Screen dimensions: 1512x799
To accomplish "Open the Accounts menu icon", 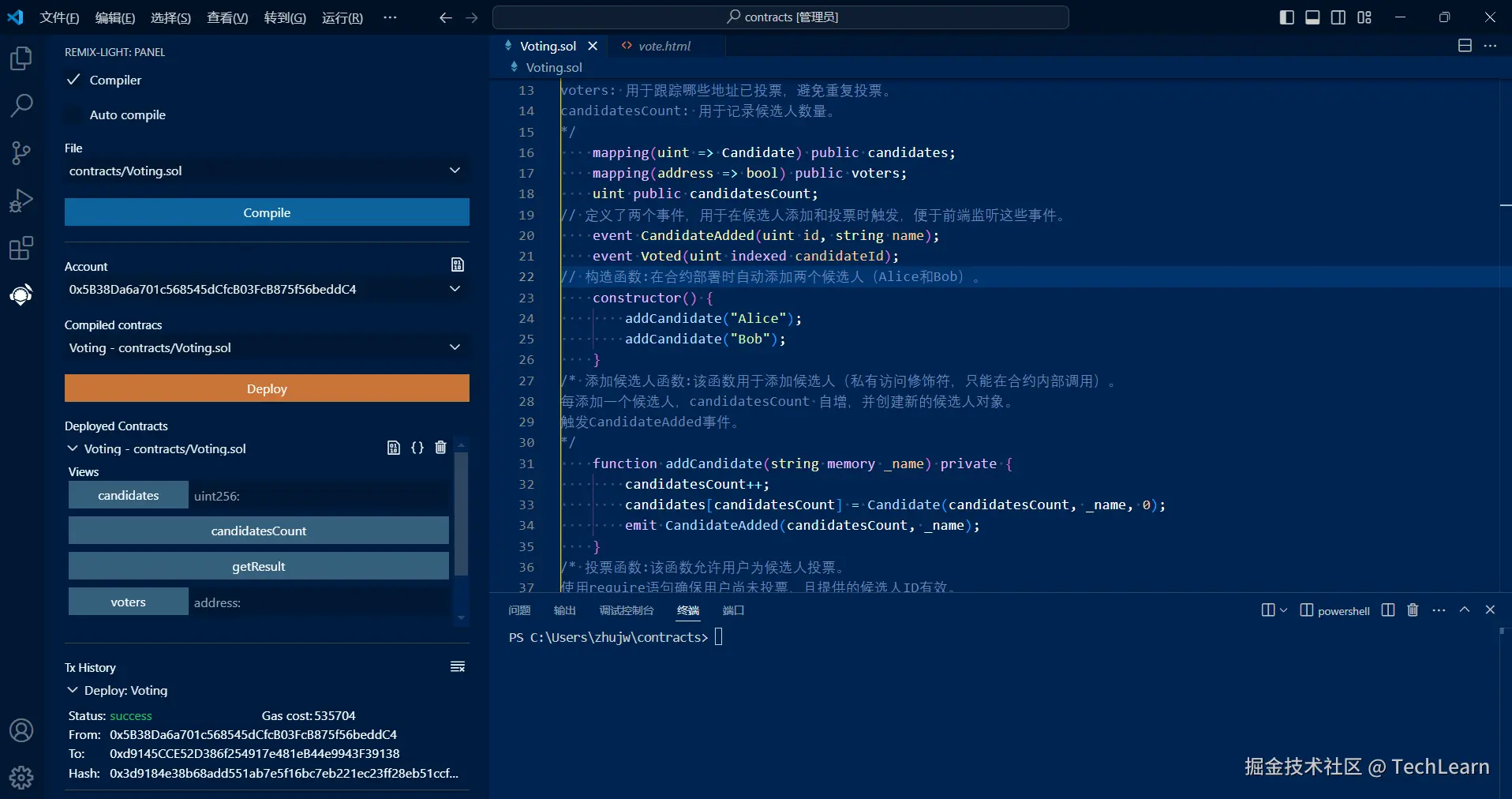I will pos(21,730).
